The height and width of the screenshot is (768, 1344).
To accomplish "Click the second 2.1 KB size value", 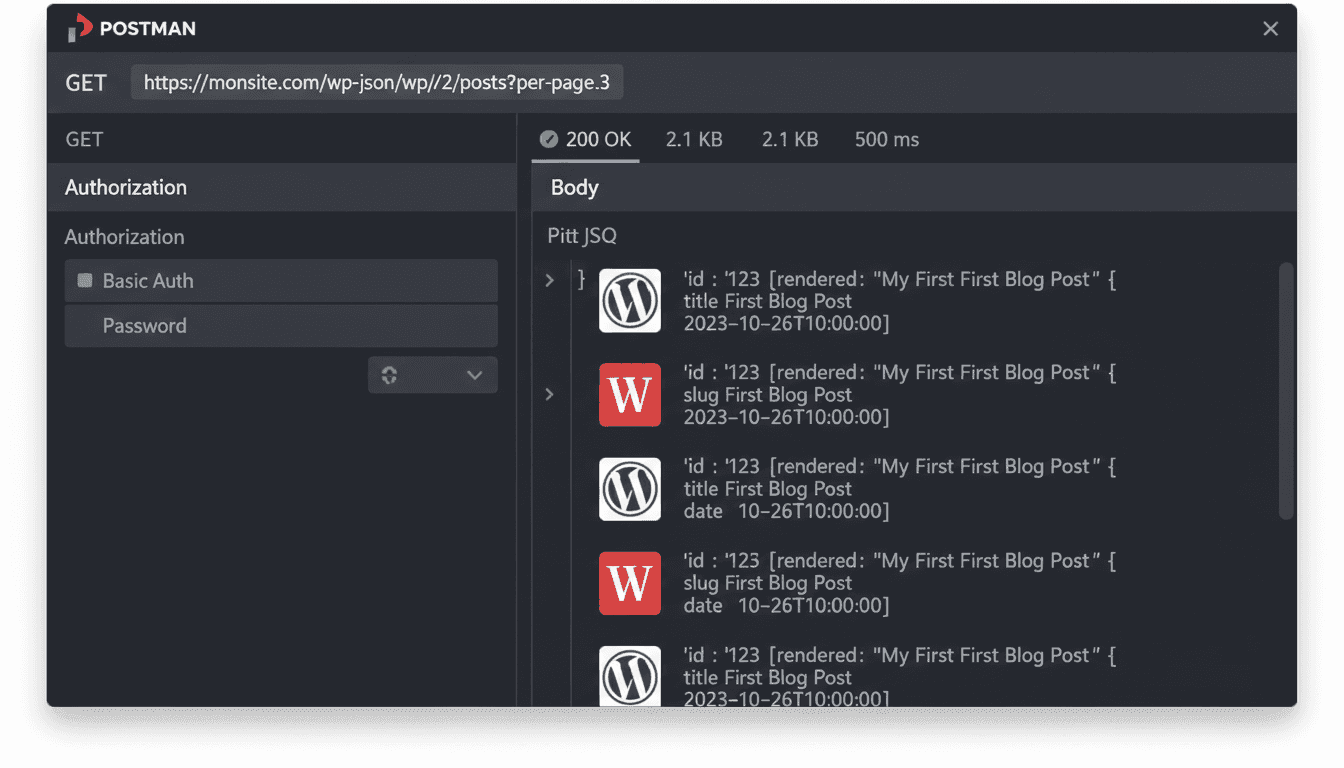I will [790, 140].
